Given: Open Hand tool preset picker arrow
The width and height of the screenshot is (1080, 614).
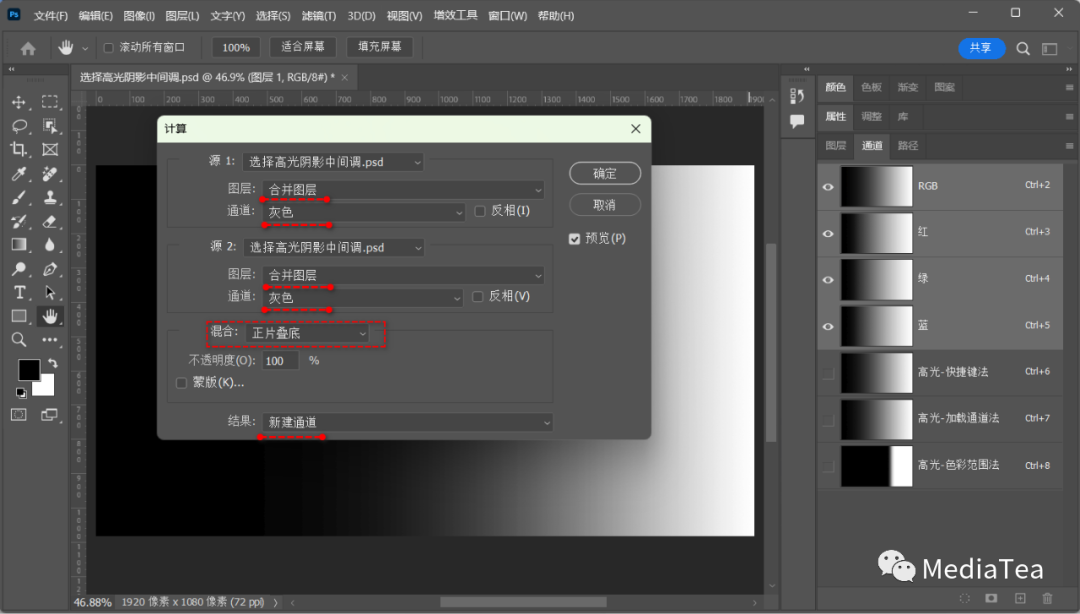Looking at the screenshot, I should [85, 48].
